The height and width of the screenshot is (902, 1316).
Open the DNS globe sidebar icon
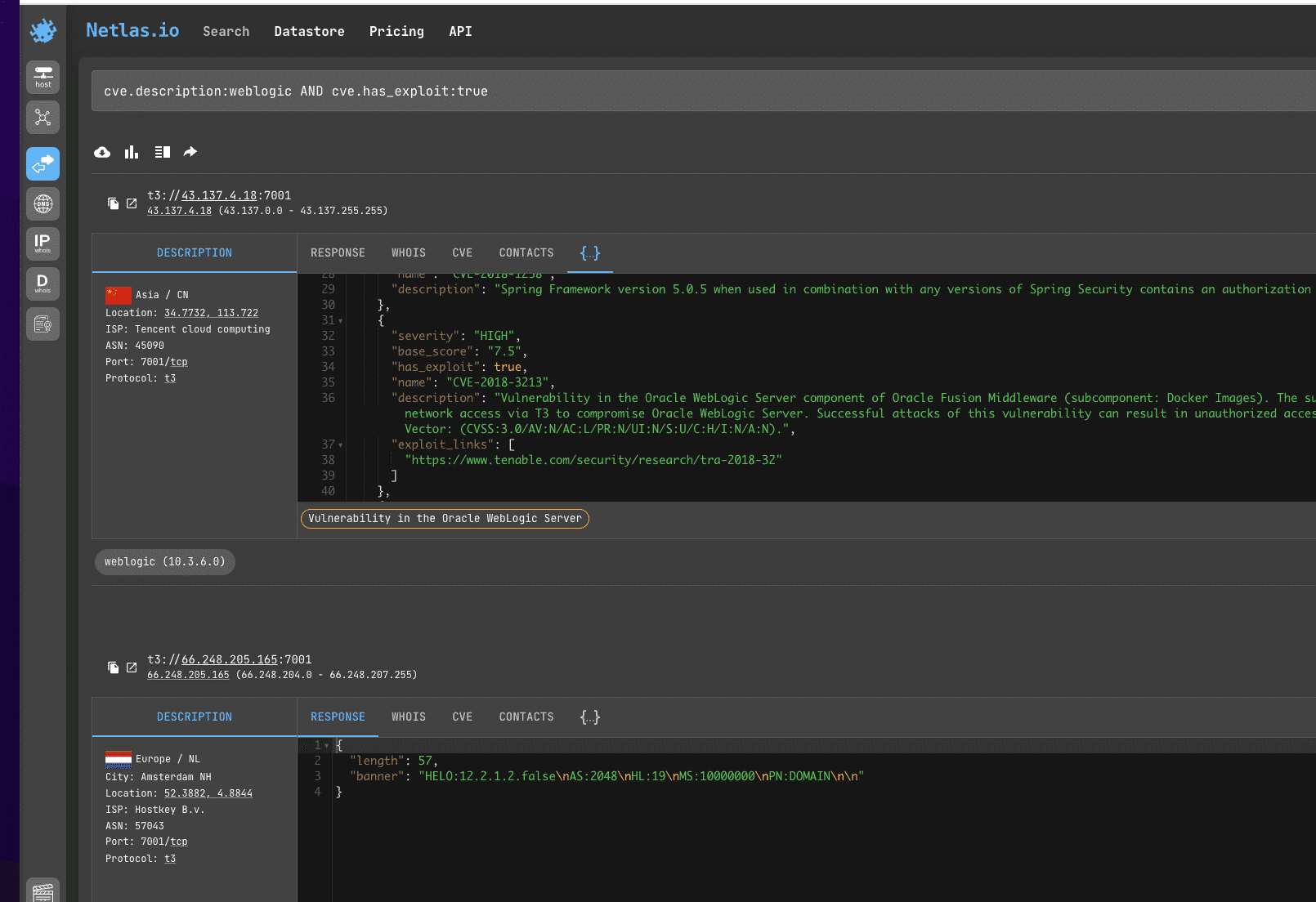coord(43,203)
